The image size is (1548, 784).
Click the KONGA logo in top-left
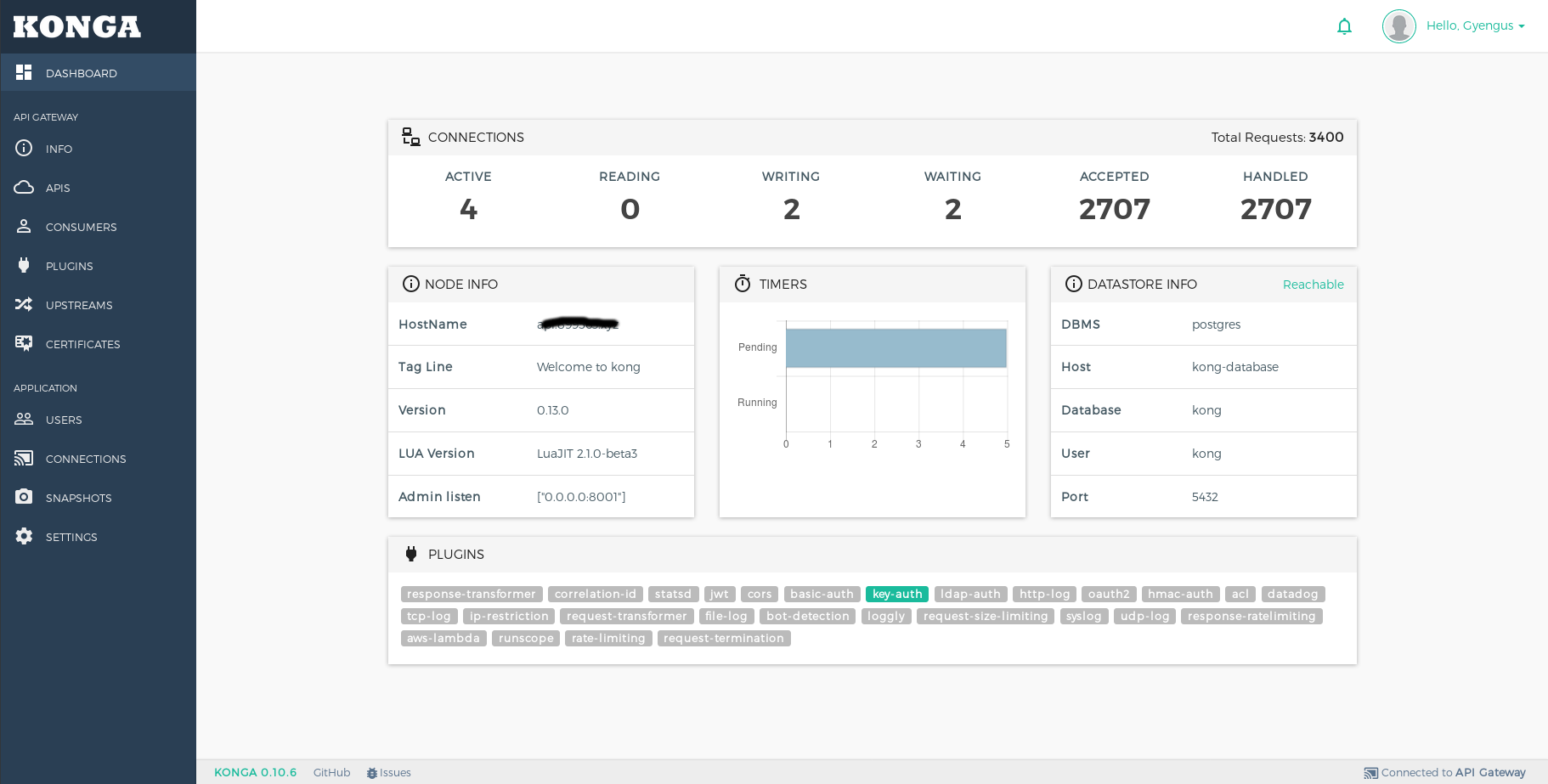pyautogui.click(x=77, y=27)
